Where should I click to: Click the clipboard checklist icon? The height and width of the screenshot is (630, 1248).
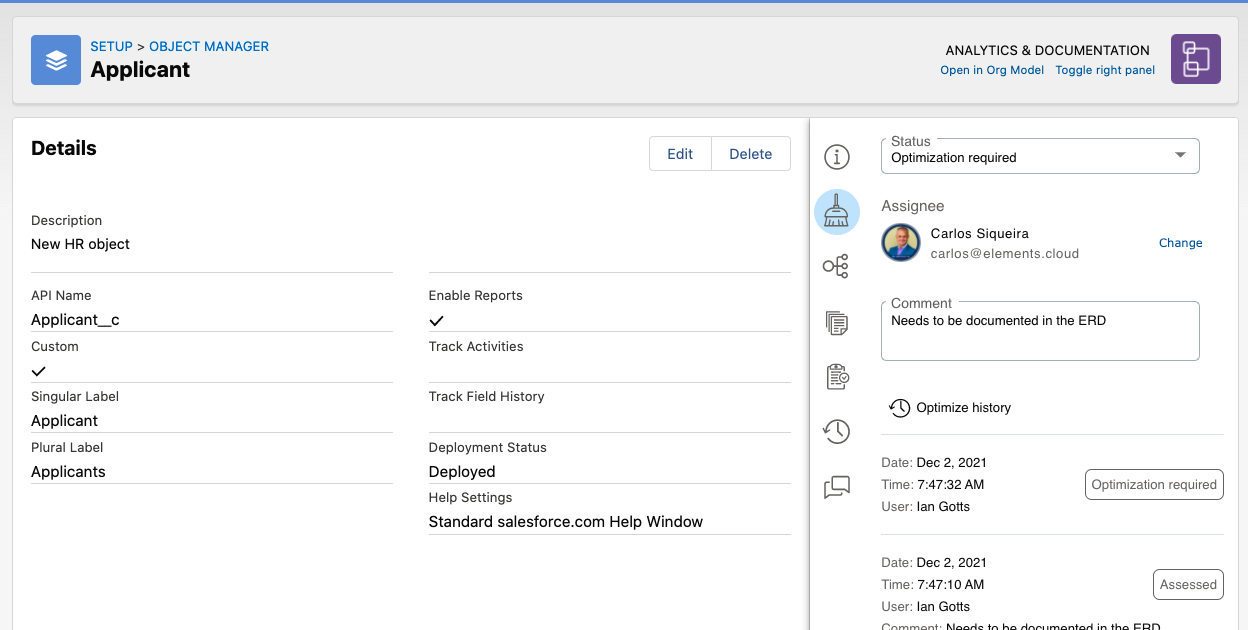coord(836,377)
